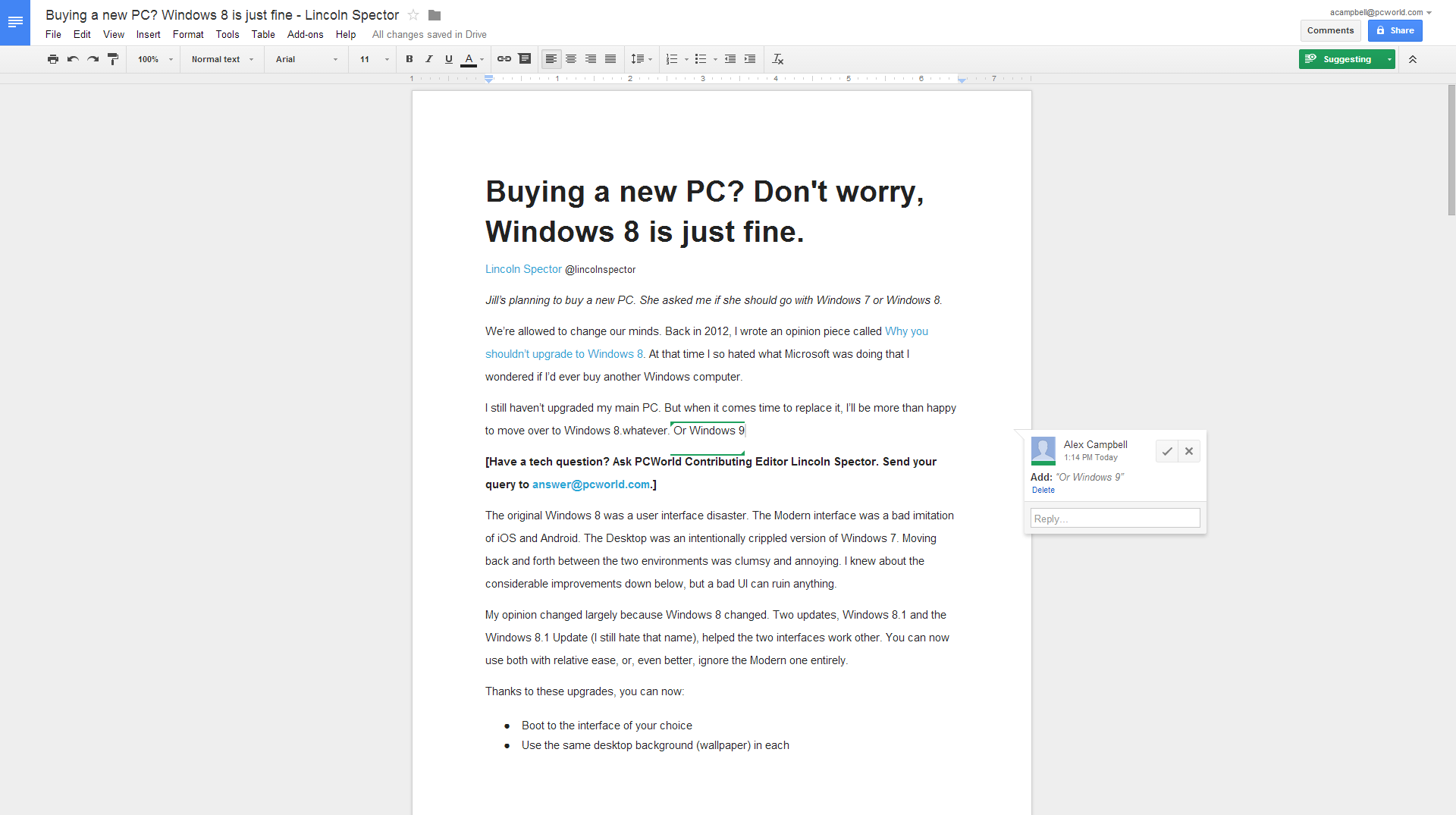Click the Undo arrow icon
The width and height of the screenshot is (1456, 815).
(73, 59)
